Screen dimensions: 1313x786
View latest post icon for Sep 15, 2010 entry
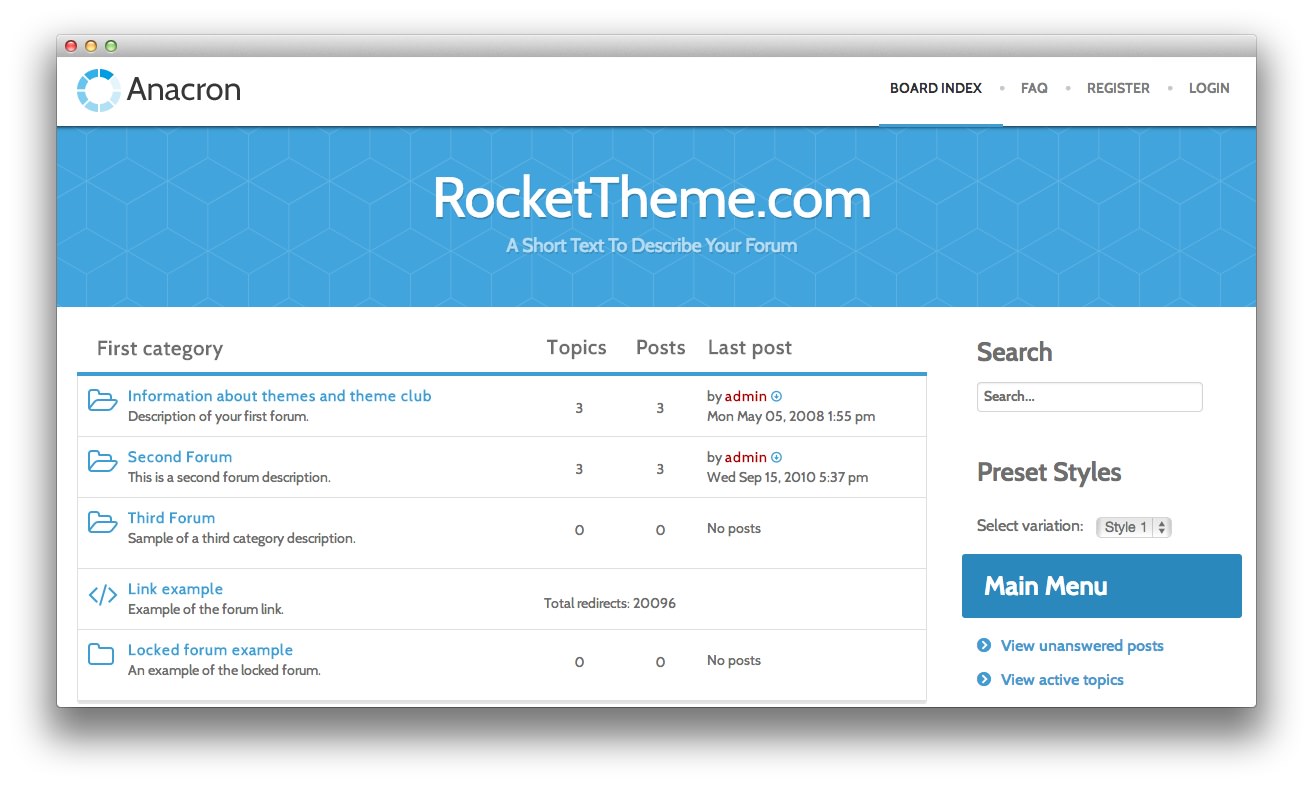click(776, 458)
